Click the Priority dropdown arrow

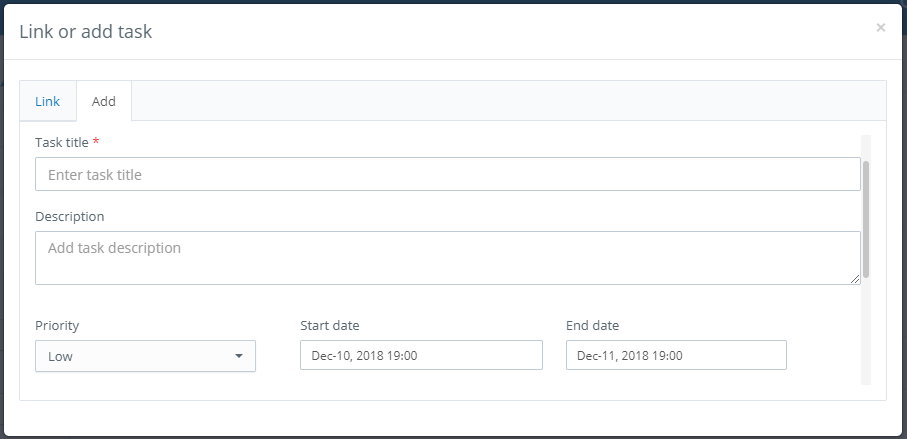click(239, 356)
